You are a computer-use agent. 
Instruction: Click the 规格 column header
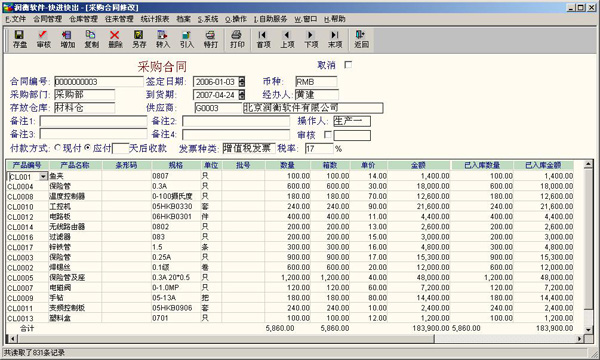coord(176,165)
